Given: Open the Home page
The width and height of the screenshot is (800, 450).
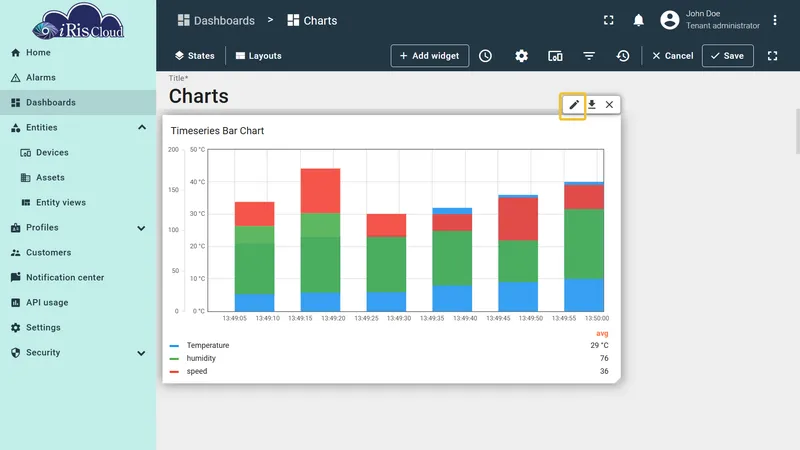Looking at the screenshot, I should point(78,53).
